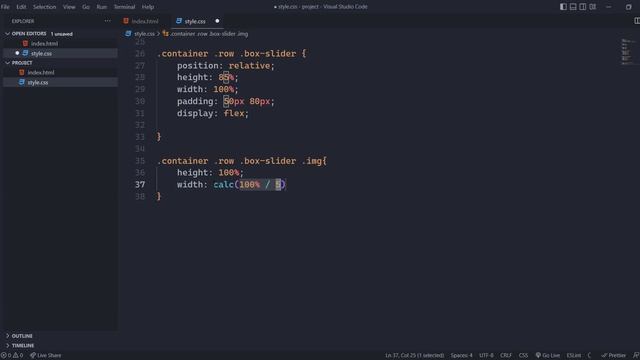Image resolution: width=640 pixels, height=360 pixels.
Task: Click .container .row .box-slider .img breadcrumb
Action: (209, 33)
